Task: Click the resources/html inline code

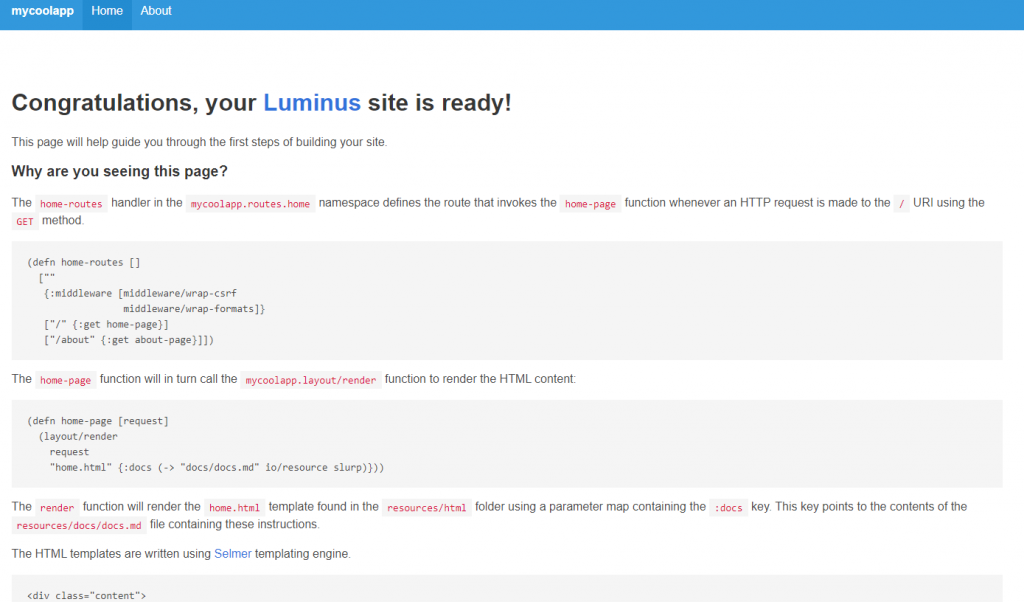Action: [x=426, y=507]
